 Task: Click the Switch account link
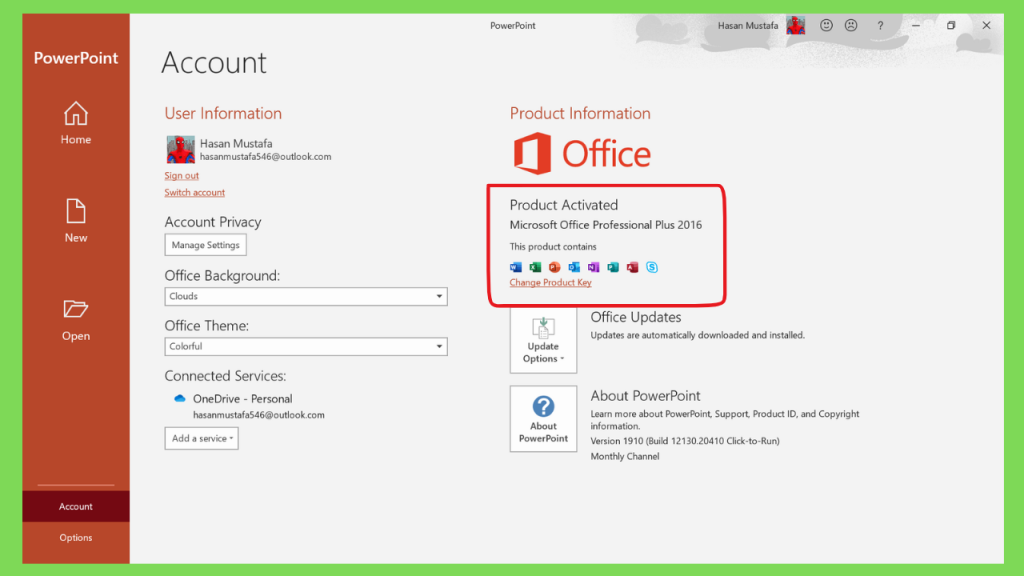point(195,193)
